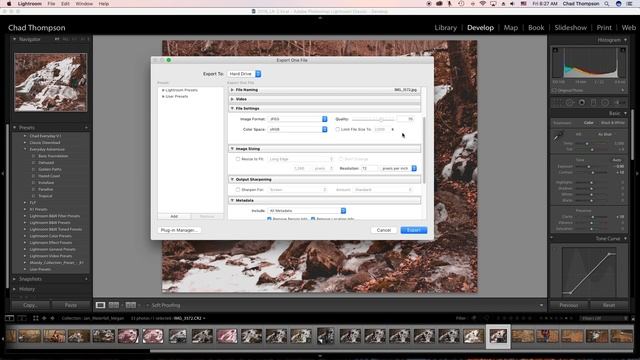Open the Window menu in the menu bar
This screenshot has height=360, width=640.
pos(84,4)
